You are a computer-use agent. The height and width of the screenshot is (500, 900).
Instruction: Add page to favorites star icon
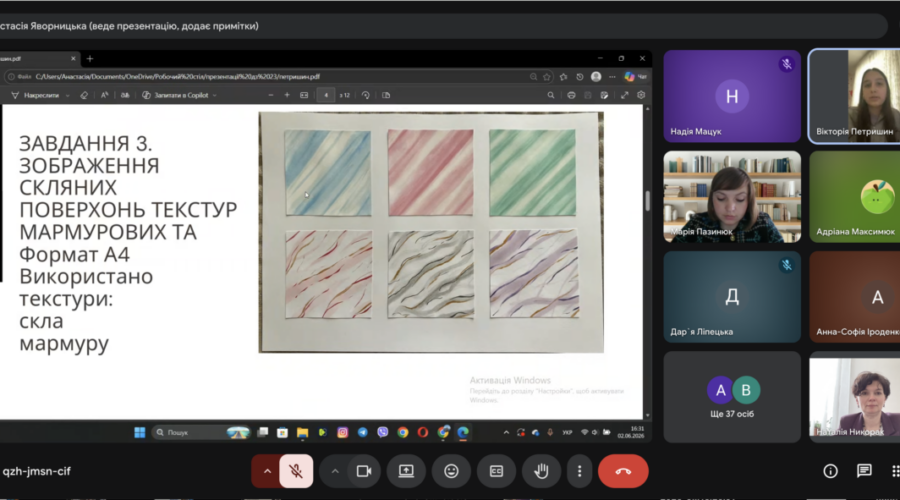(x=547, y=76)
